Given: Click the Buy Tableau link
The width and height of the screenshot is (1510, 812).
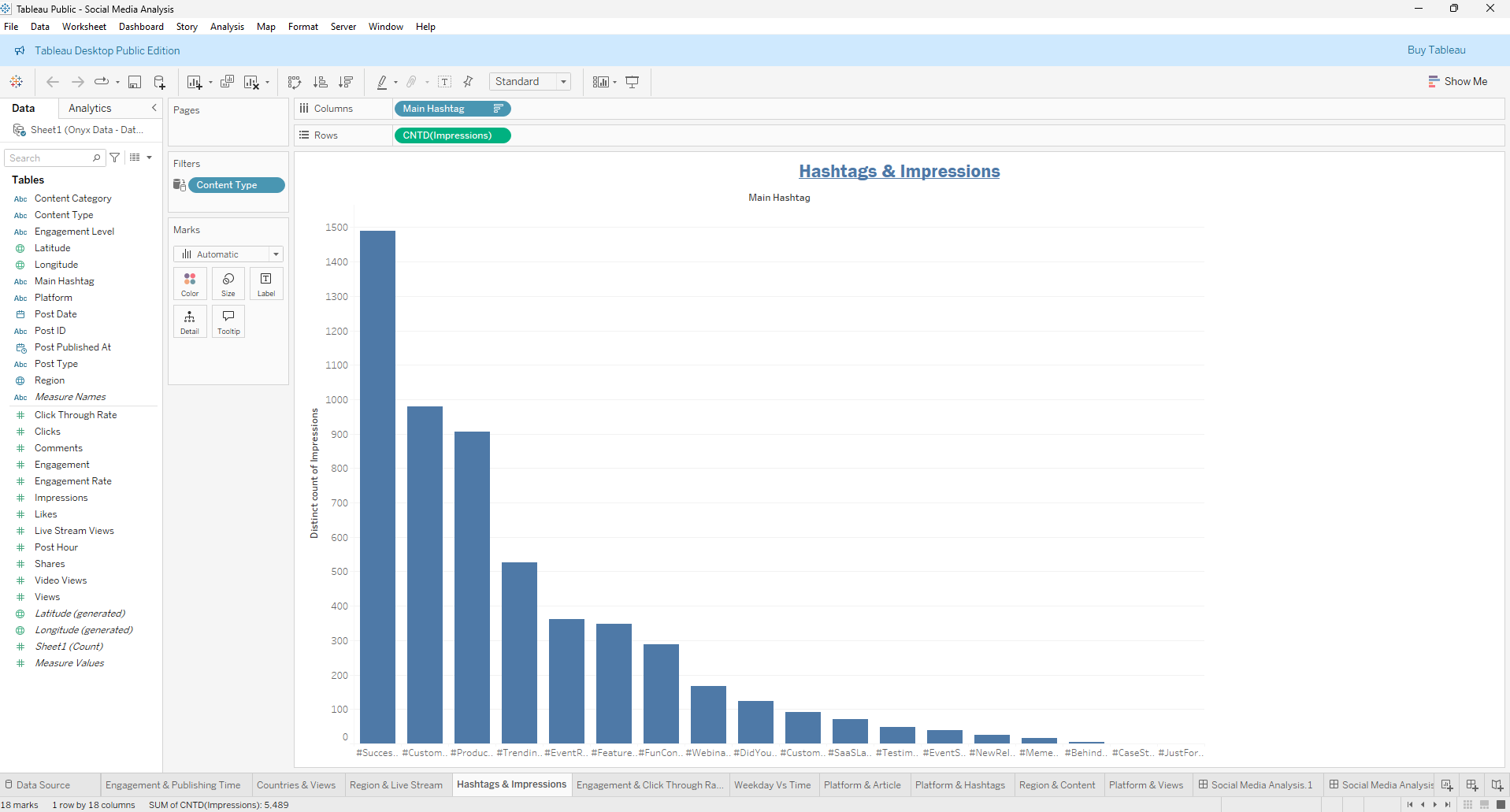Looking at the screenshot, I should 1436,50.
